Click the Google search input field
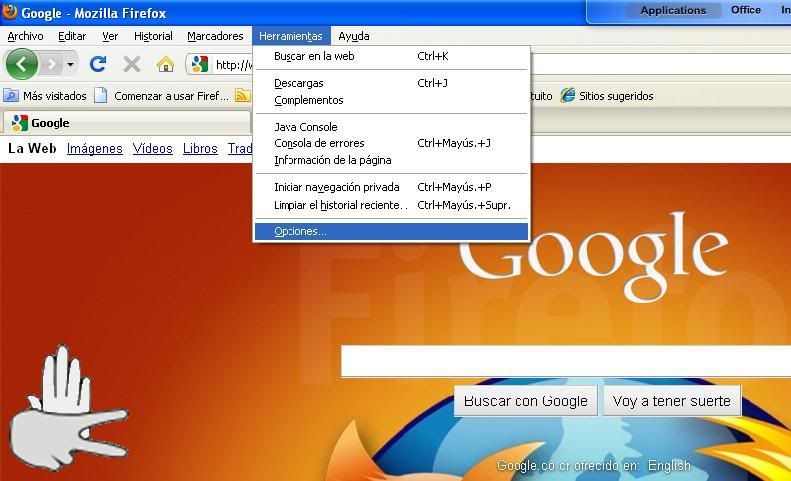 pos(566,361)
